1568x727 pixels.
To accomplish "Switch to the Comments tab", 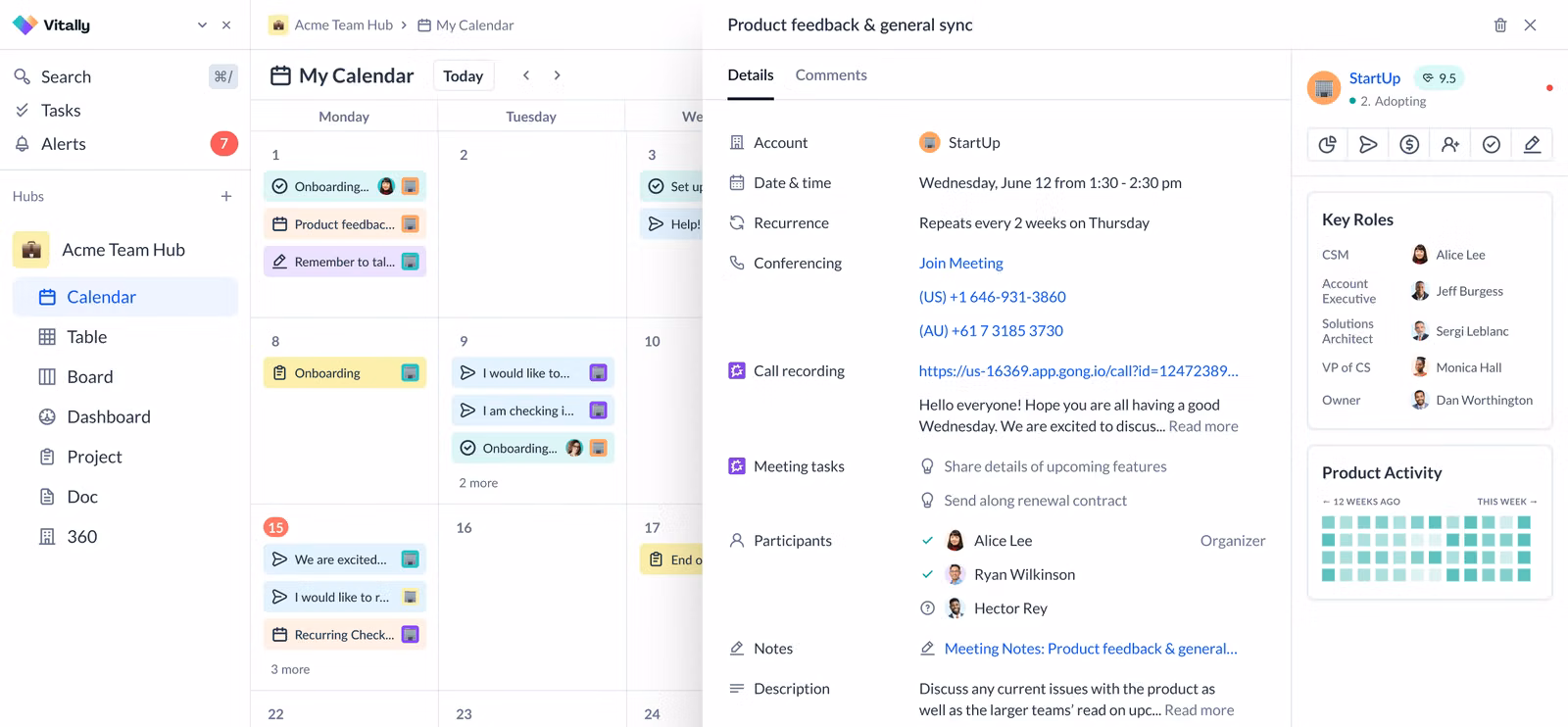I will pos(830,75).
